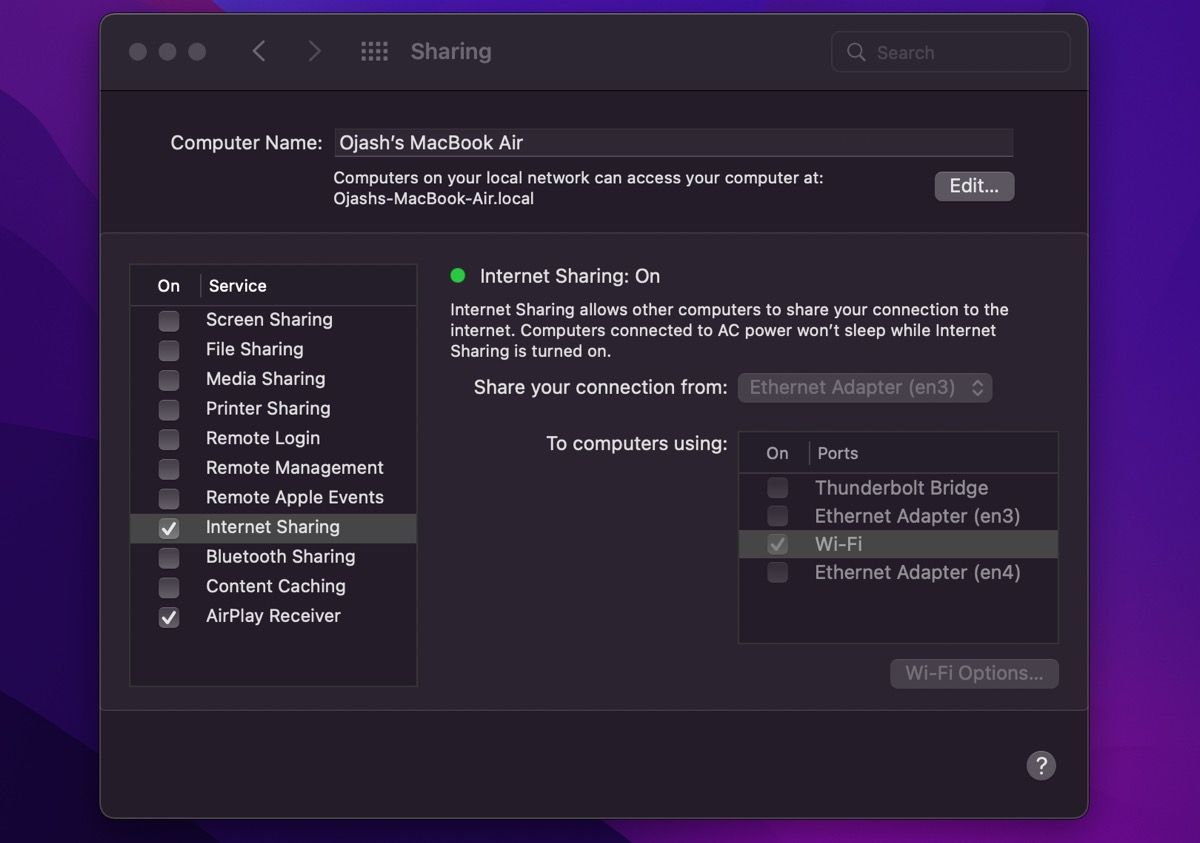Screen dimensions: 1200x843
Task: Select Bluetooth Sharing service row
Action: pyautogui.click(x=273, y=557)
